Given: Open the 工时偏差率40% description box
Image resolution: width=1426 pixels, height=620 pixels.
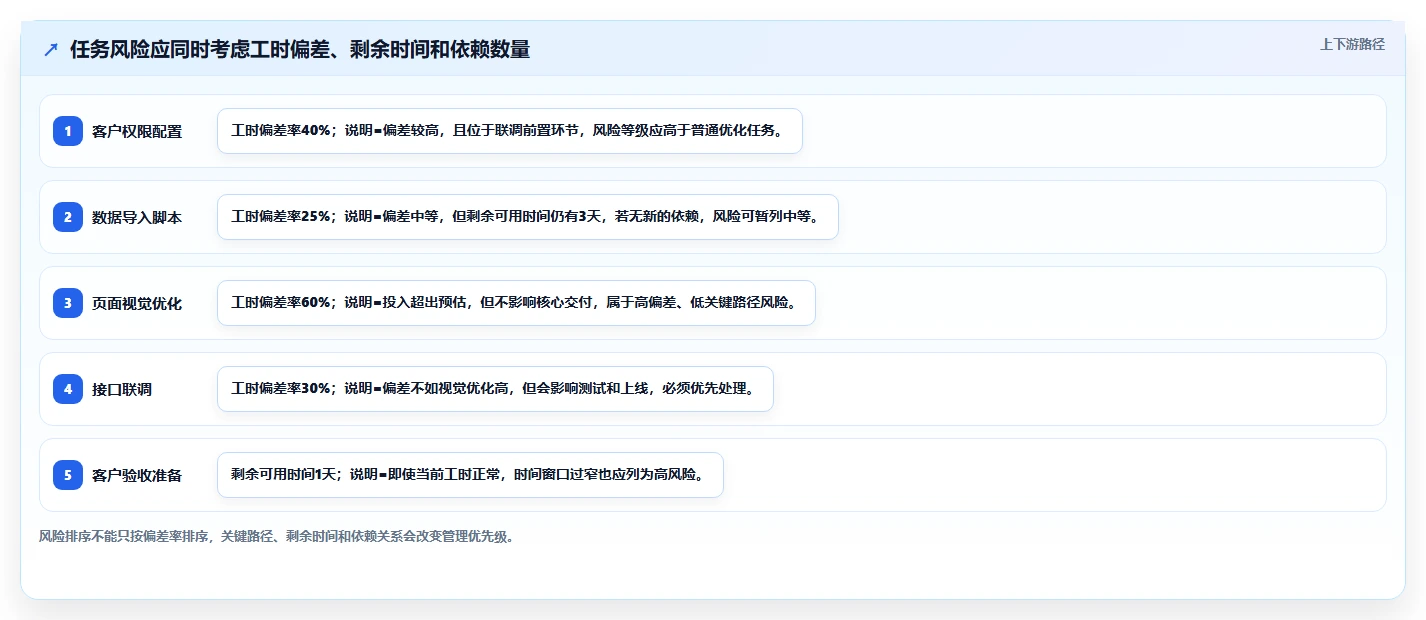Looking at the screenshot, I should (x=510, y=131).
